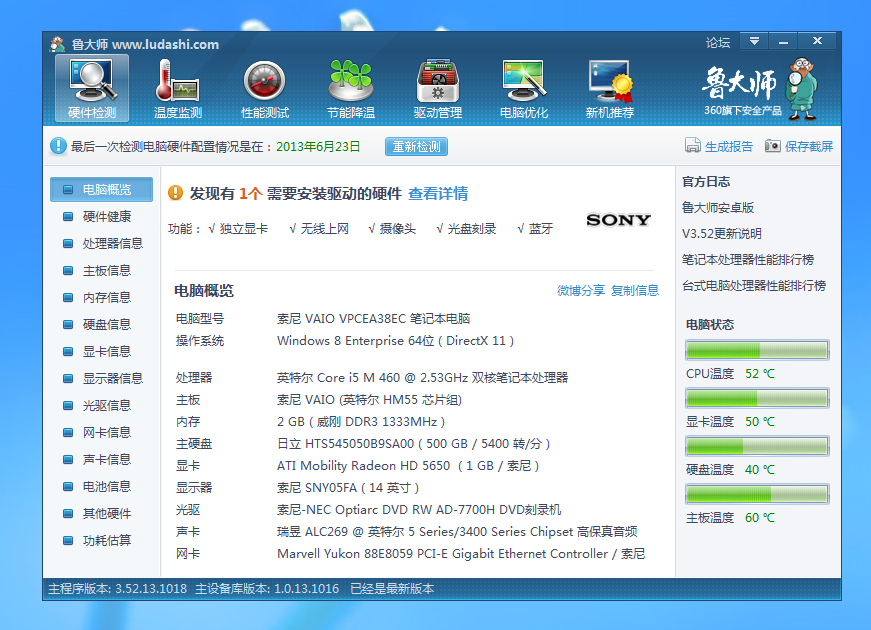Image resolution: width=871 pixels, height=630 pixels.
Task: Click the 硬盘温度 progress bar
Action: tap(757, 446)
